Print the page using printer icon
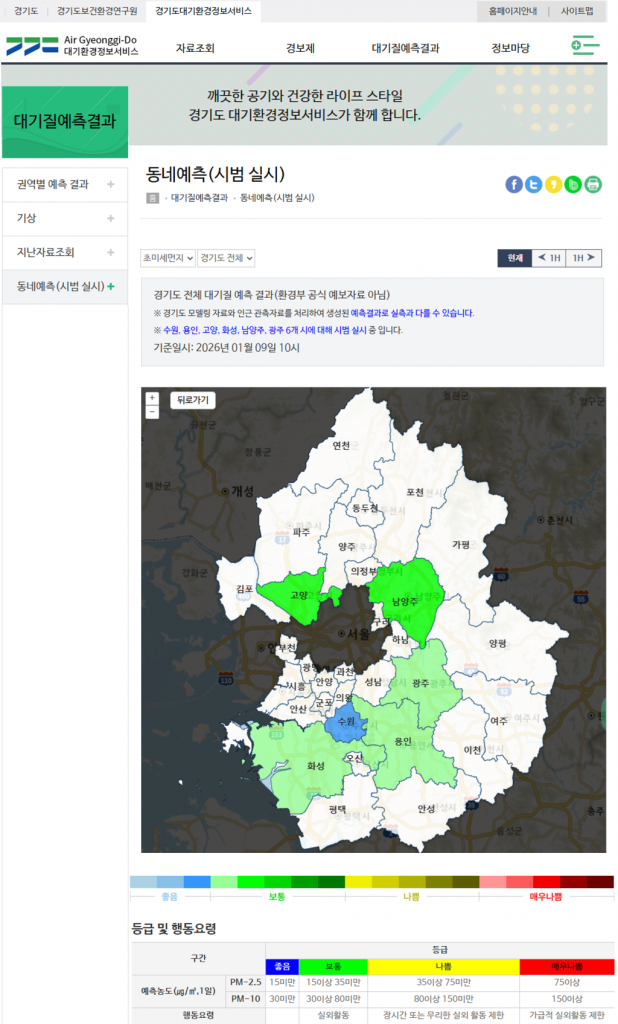 pos(593,184)
